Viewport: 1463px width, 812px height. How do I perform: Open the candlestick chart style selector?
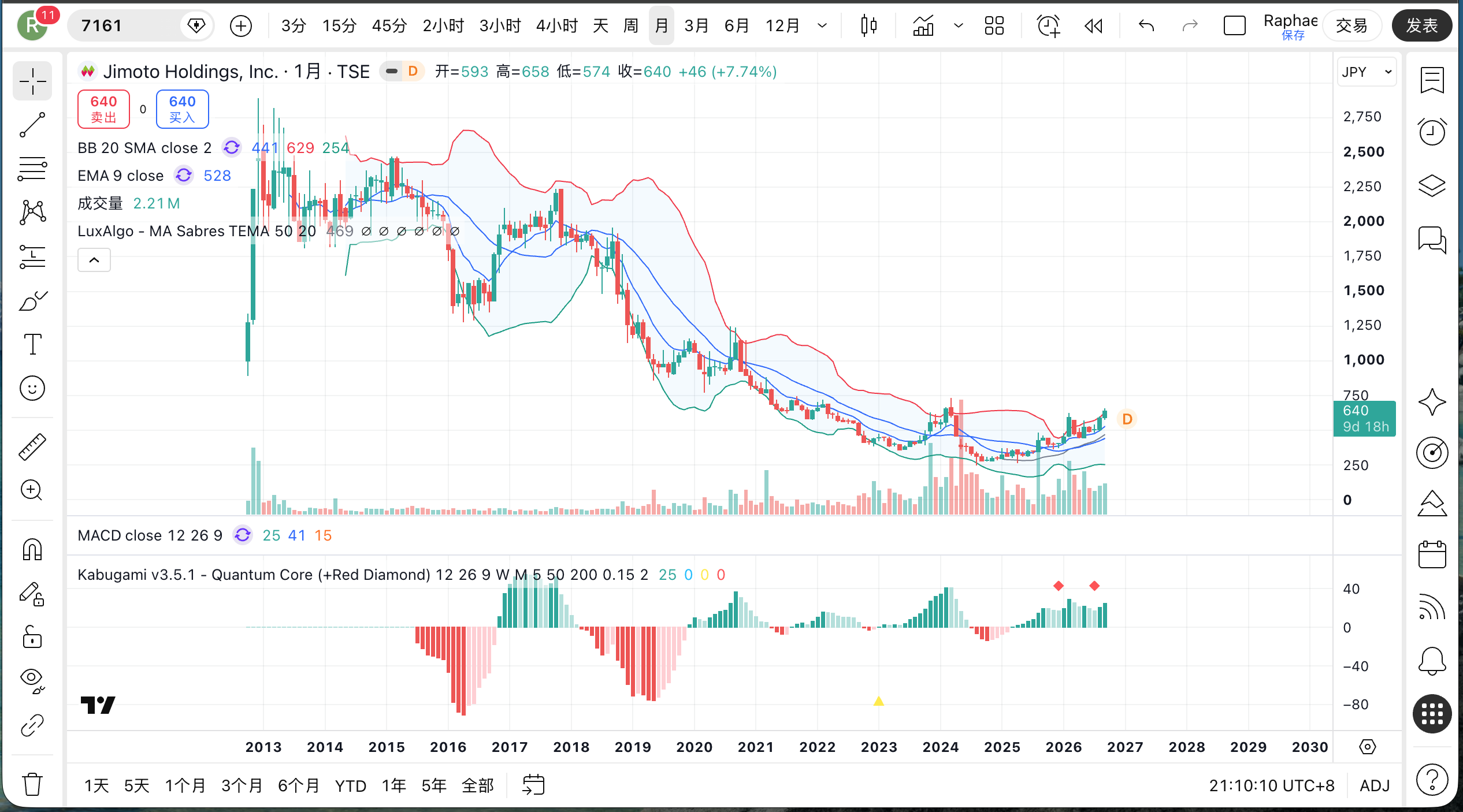coord(868,26)
